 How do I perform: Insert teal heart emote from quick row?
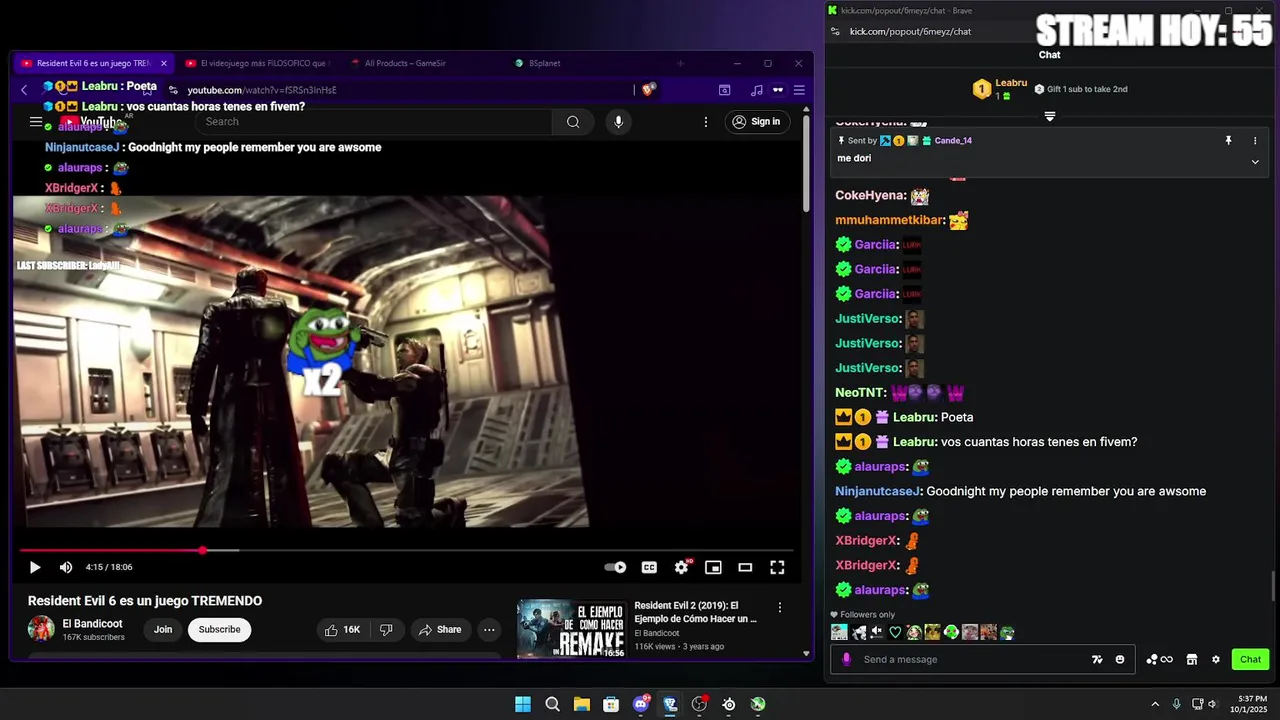pos(895,632)
